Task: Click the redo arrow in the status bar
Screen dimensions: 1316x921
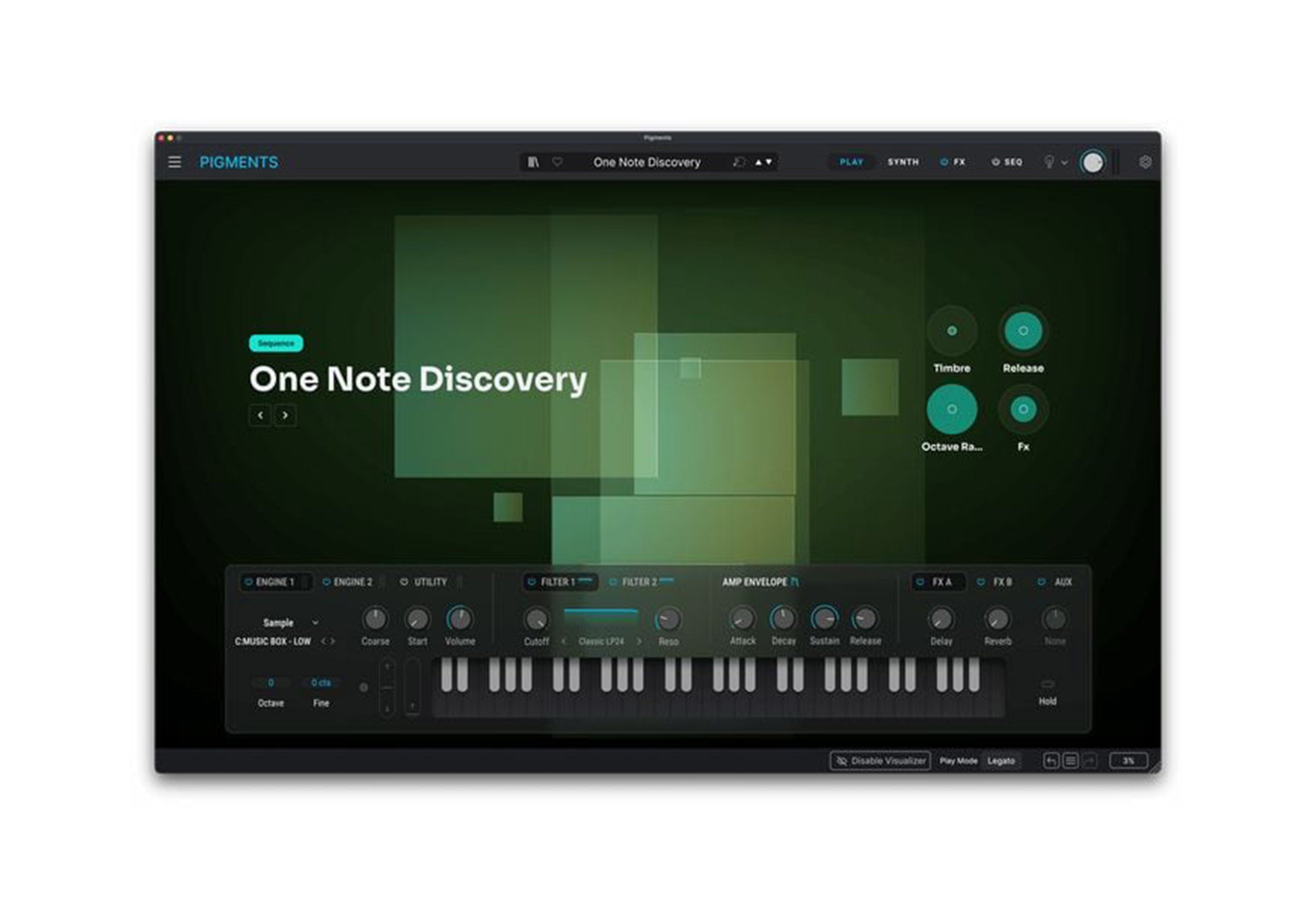Action: (x=1089, y=760)
